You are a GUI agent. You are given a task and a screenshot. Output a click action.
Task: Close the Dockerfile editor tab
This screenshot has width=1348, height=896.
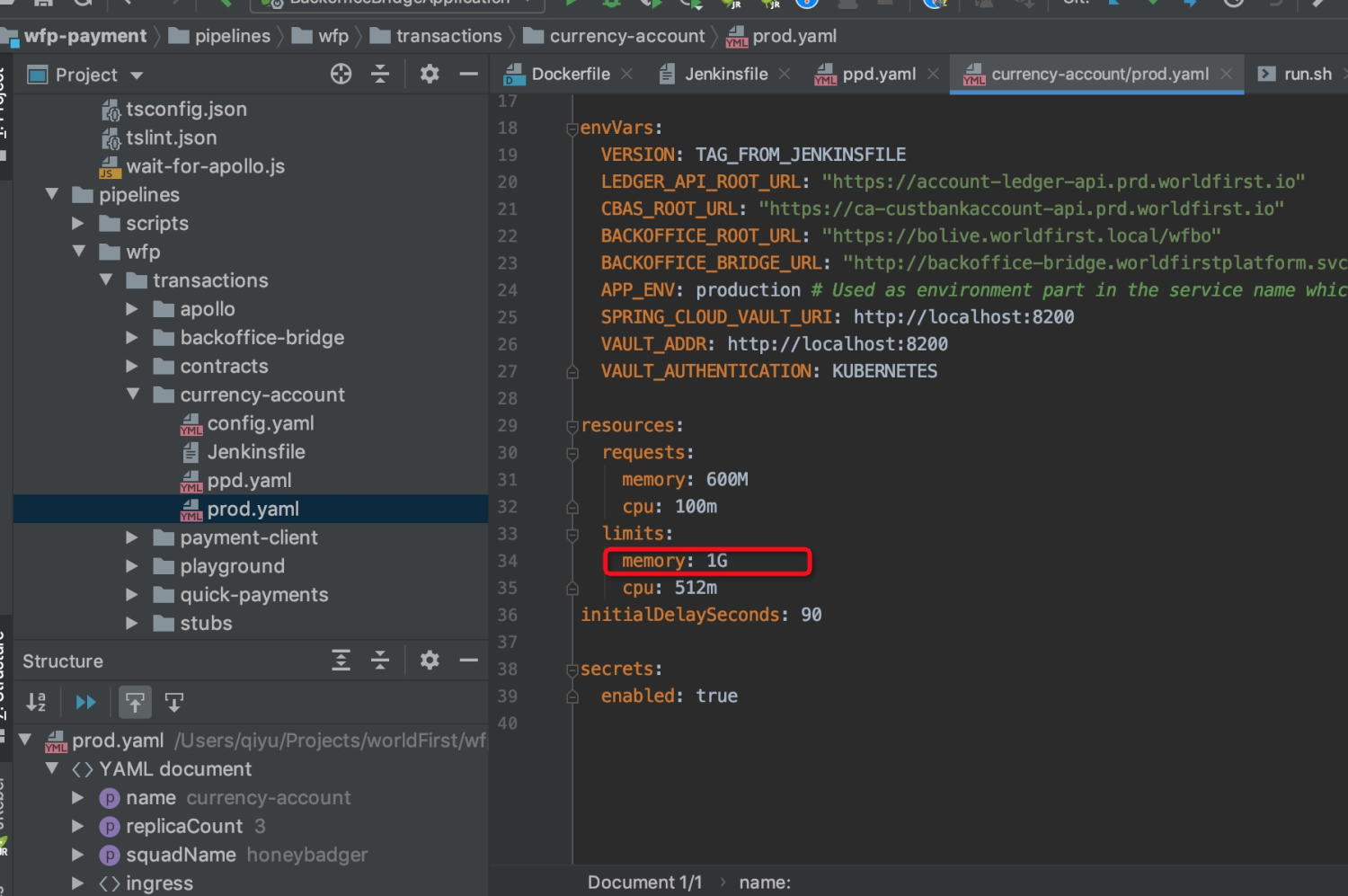tap(627, 74)
